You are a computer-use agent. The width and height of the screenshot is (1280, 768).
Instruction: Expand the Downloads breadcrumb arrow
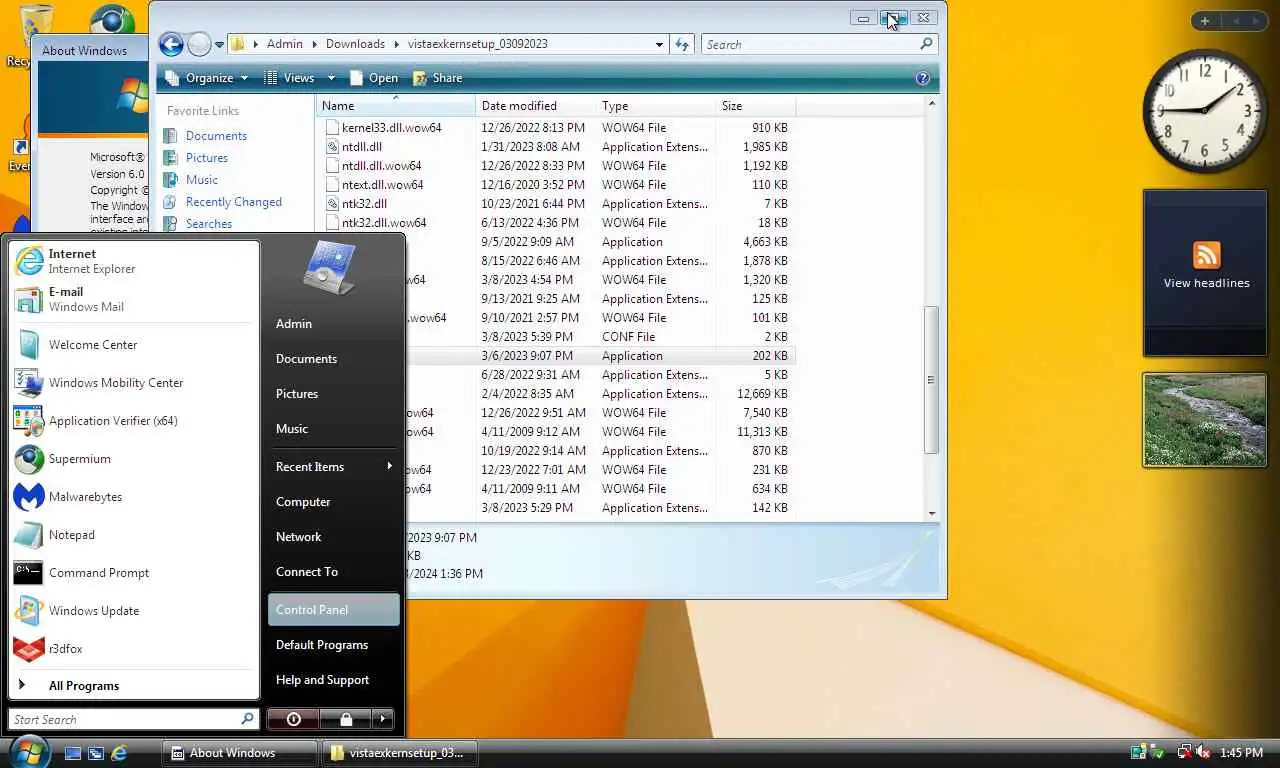396,44
